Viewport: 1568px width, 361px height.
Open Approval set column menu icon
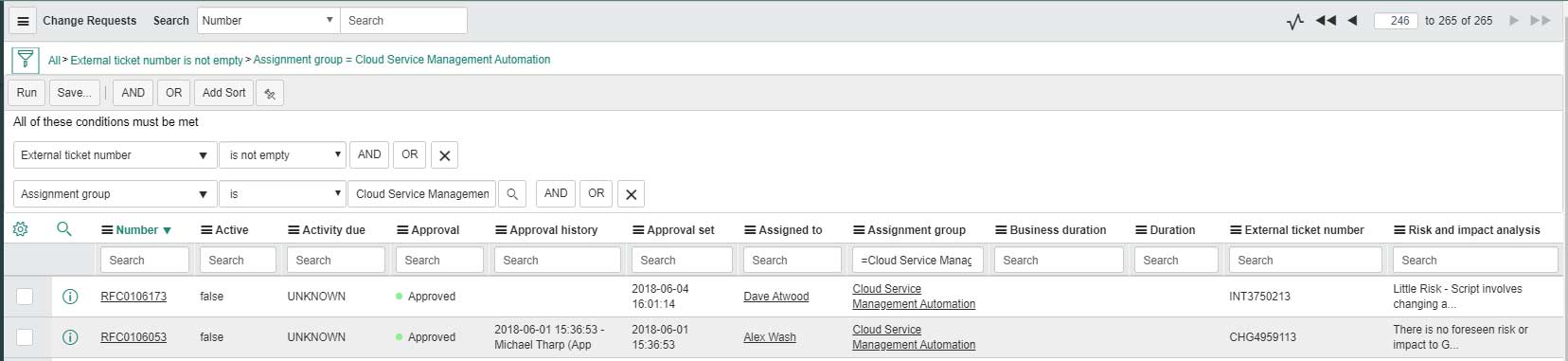pyautogui.click(x=638, y=230)
